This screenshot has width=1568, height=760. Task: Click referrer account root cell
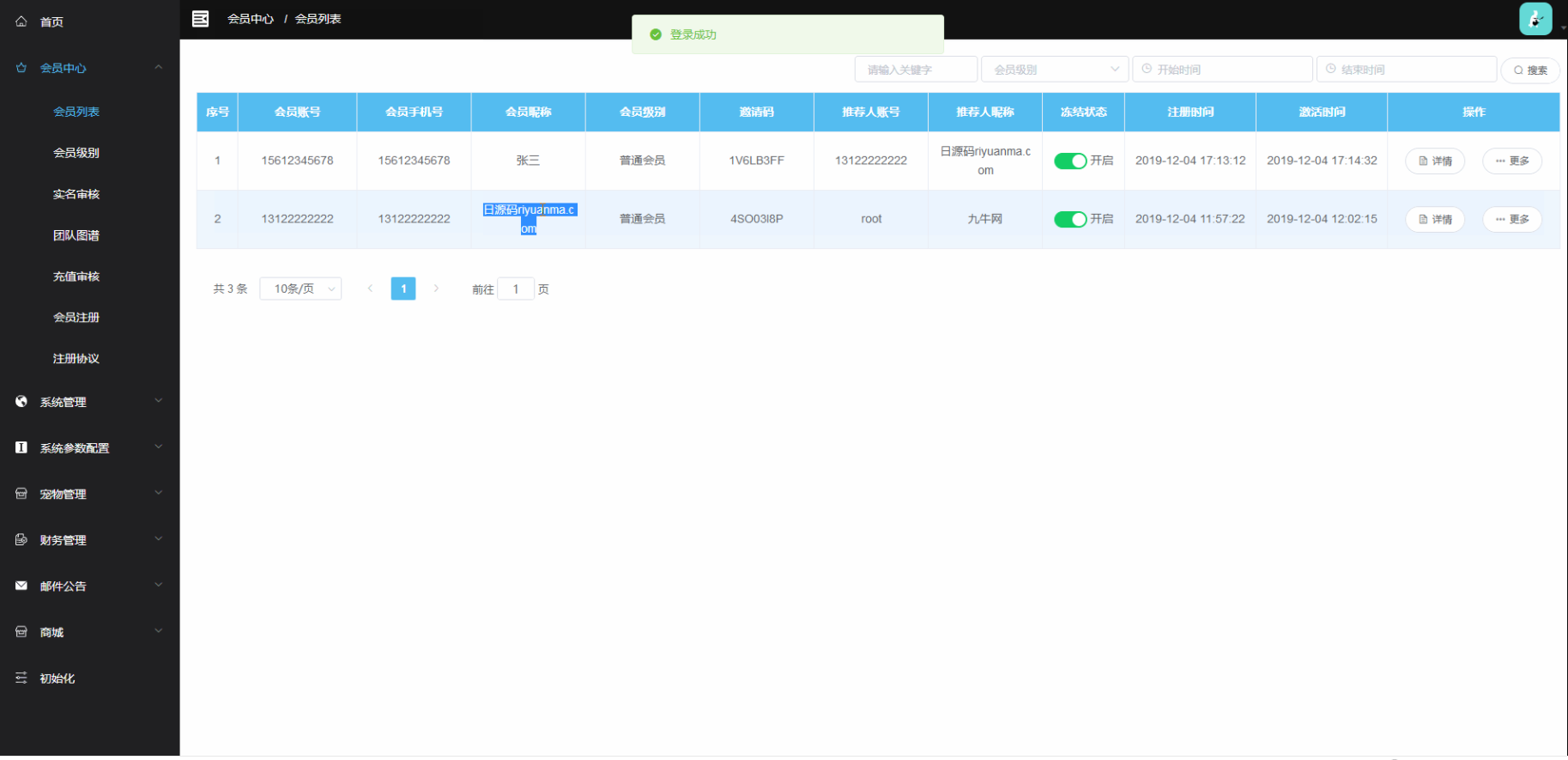pyautogui.click(x=871, y=219)
